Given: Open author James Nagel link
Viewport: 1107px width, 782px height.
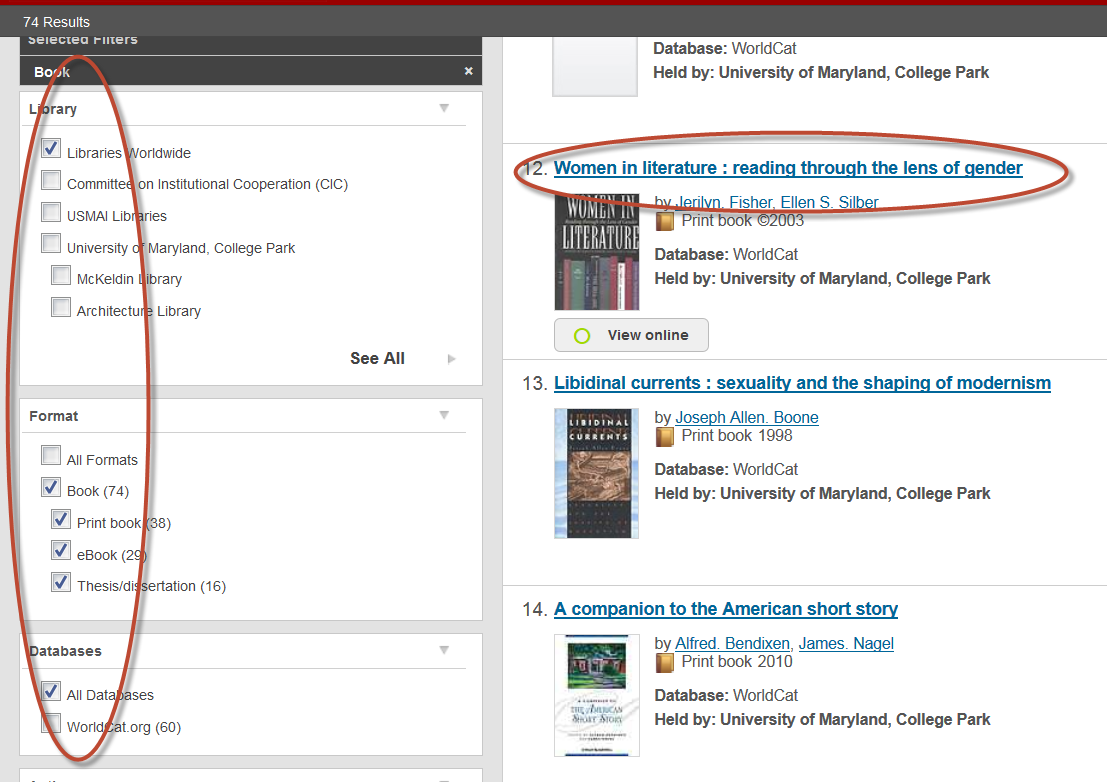Looking at the screenshot, I should coord(846,644).
